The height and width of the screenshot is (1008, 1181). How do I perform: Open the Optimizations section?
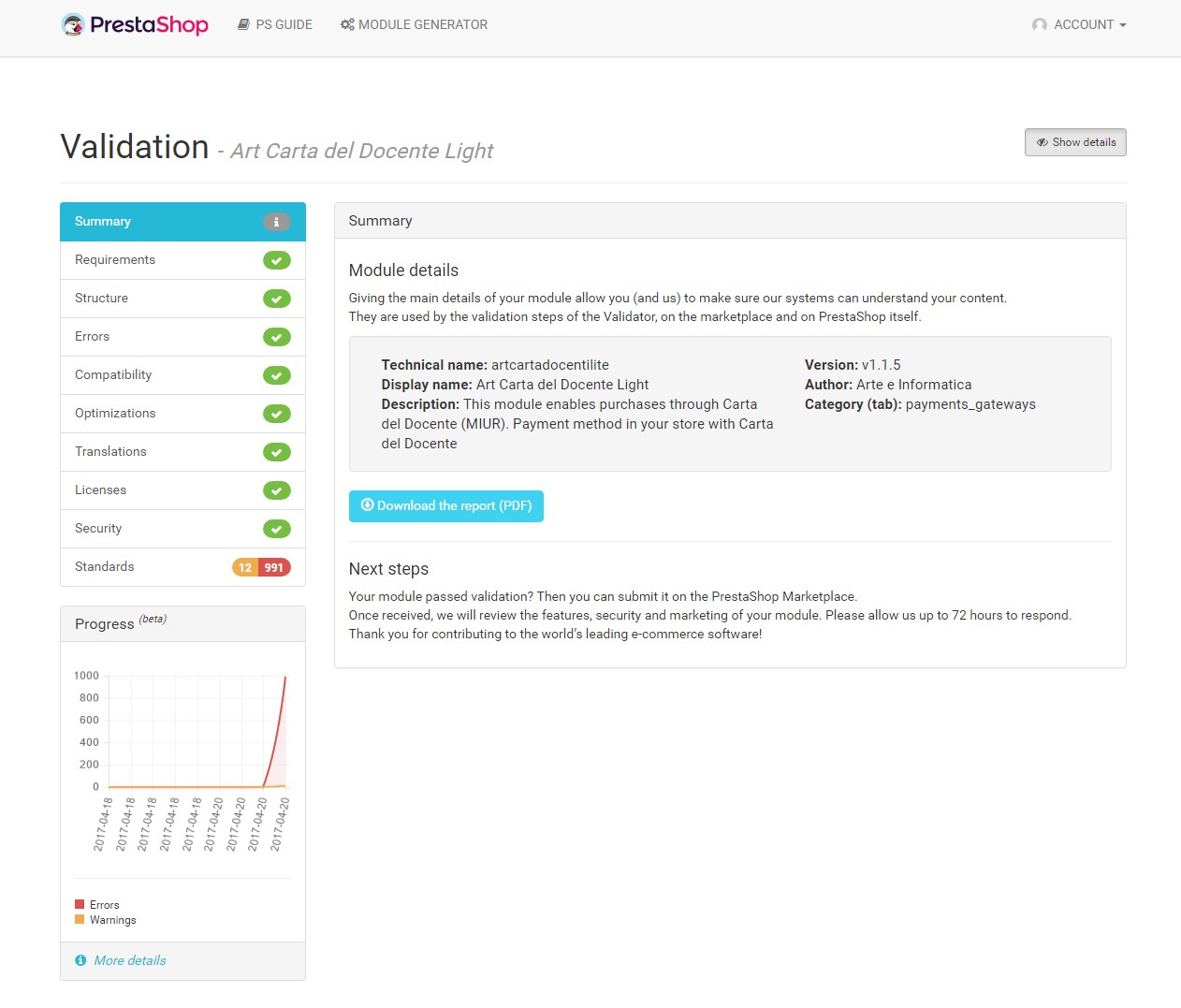pyautogui.click(x=182, y=414)
